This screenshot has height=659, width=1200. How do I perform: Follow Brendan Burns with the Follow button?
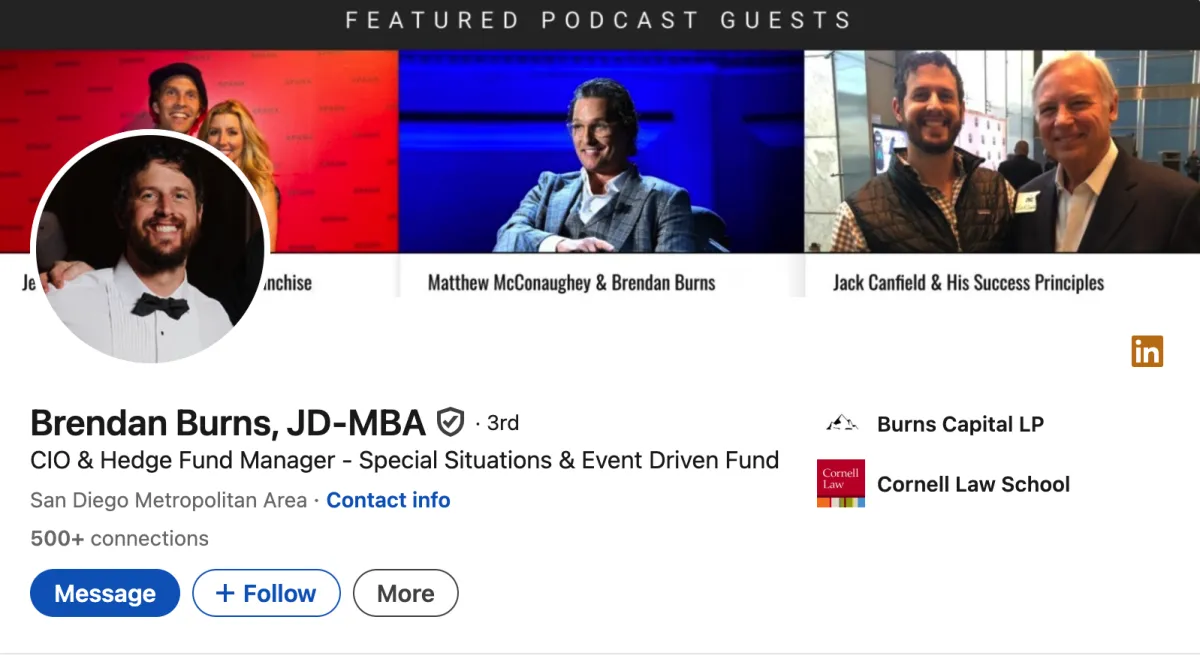[x=266, y=593]
